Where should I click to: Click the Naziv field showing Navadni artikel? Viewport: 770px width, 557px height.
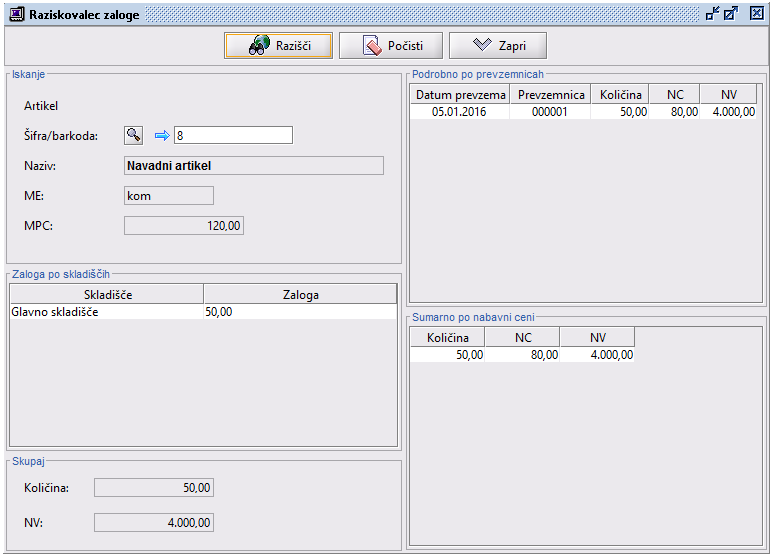(x=253, y=166)
